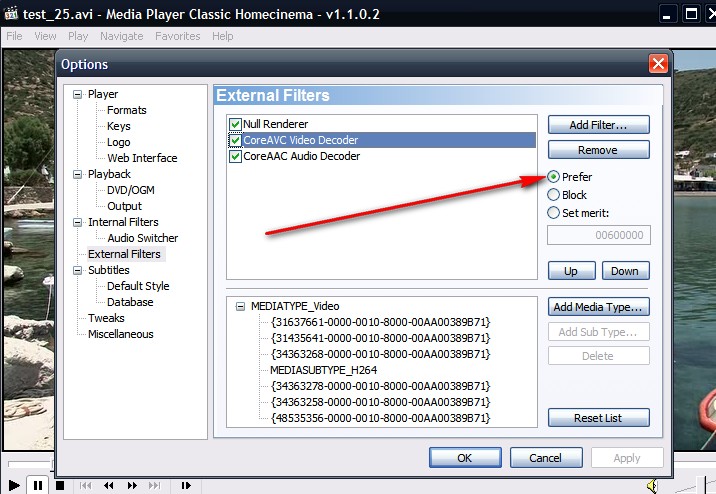The width and height of the screenshot is (716, 494).
Task: Select the MEDIASUBTYPE_H264 entry
Action: click(x=323, y=370)
